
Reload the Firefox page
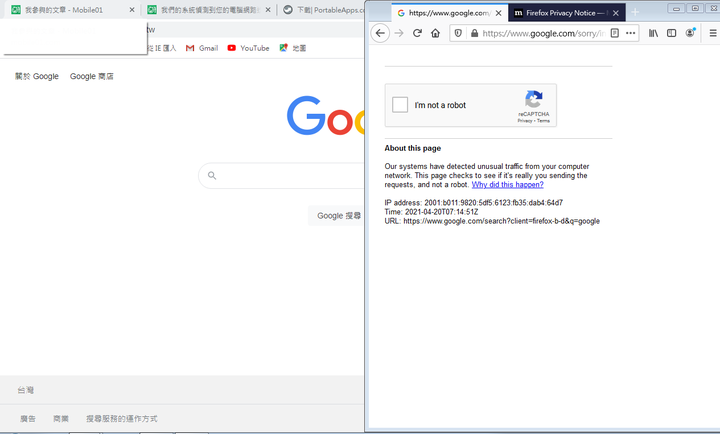click(417, 33)
